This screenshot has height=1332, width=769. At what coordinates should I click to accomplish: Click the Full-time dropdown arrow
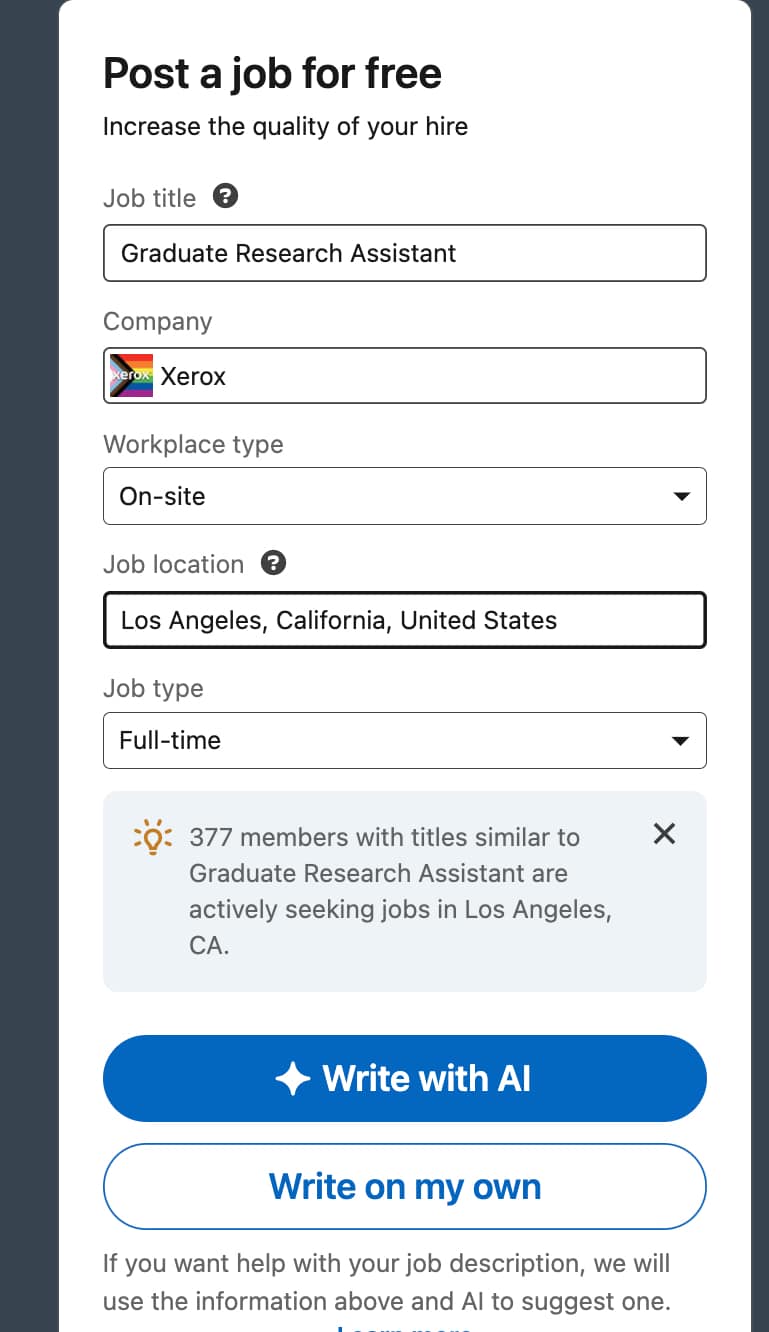coord(681,740)
